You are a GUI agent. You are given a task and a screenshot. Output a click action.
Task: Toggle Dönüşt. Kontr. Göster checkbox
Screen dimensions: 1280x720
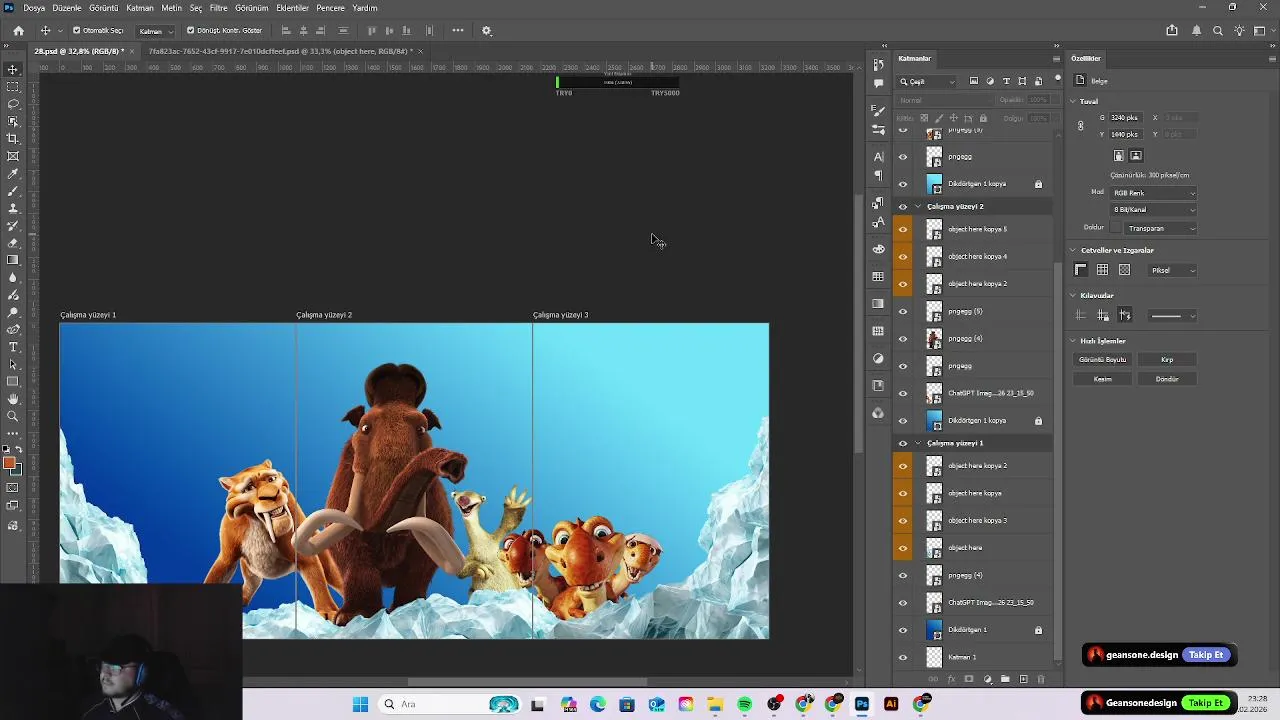(x=190, y=30)
